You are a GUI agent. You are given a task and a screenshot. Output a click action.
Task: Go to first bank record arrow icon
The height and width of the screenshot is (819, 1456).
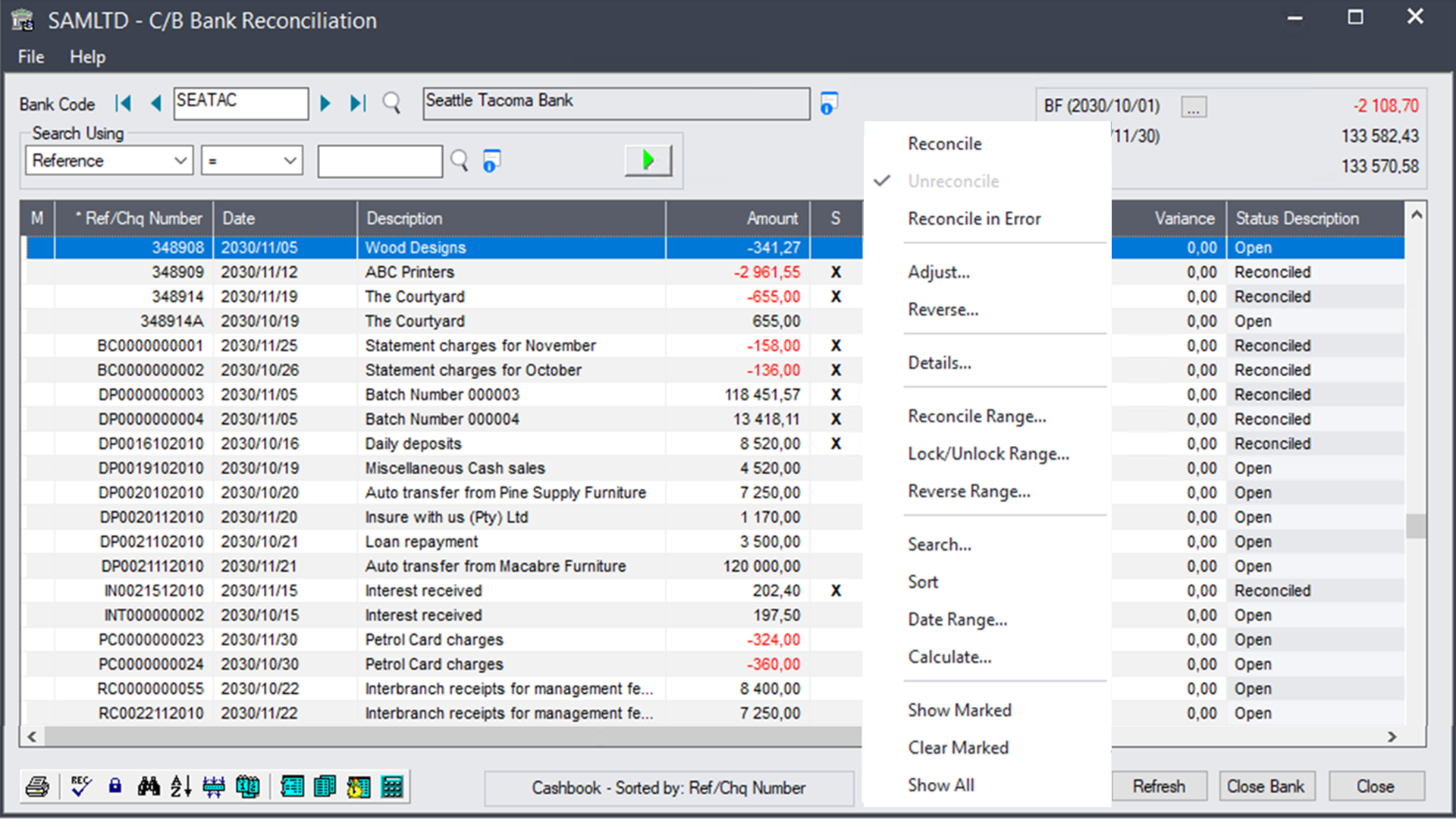tap(124, 103)
